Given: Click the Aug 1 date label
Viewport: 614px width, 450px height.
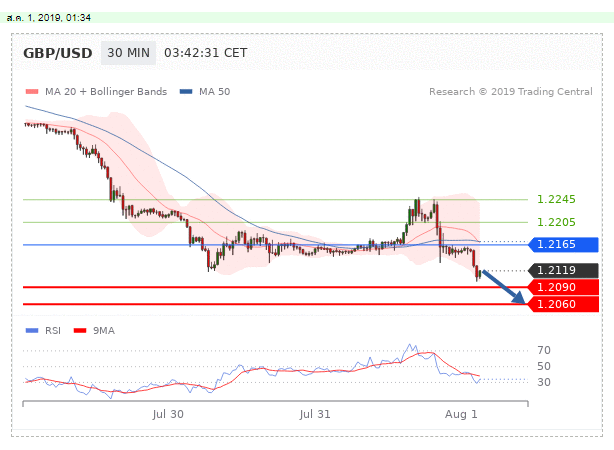Looking at the screenshot, I should click(x=461, y=414).
